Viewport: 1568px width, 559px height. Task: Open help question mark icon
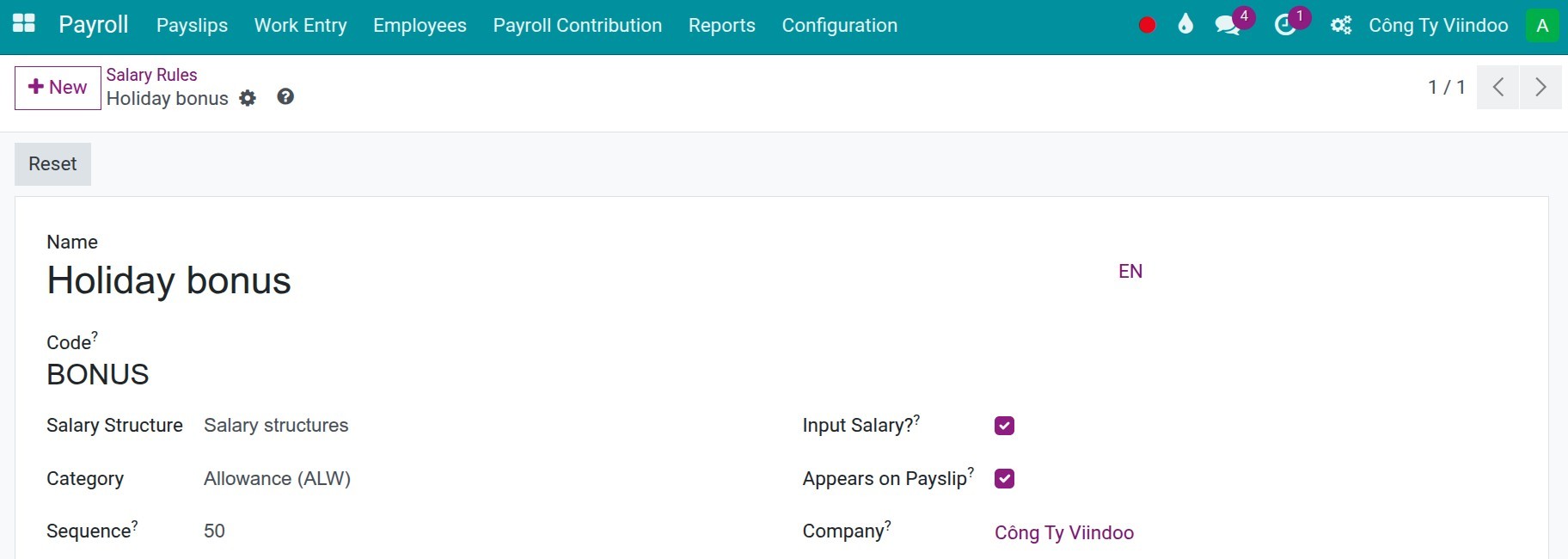285,96
